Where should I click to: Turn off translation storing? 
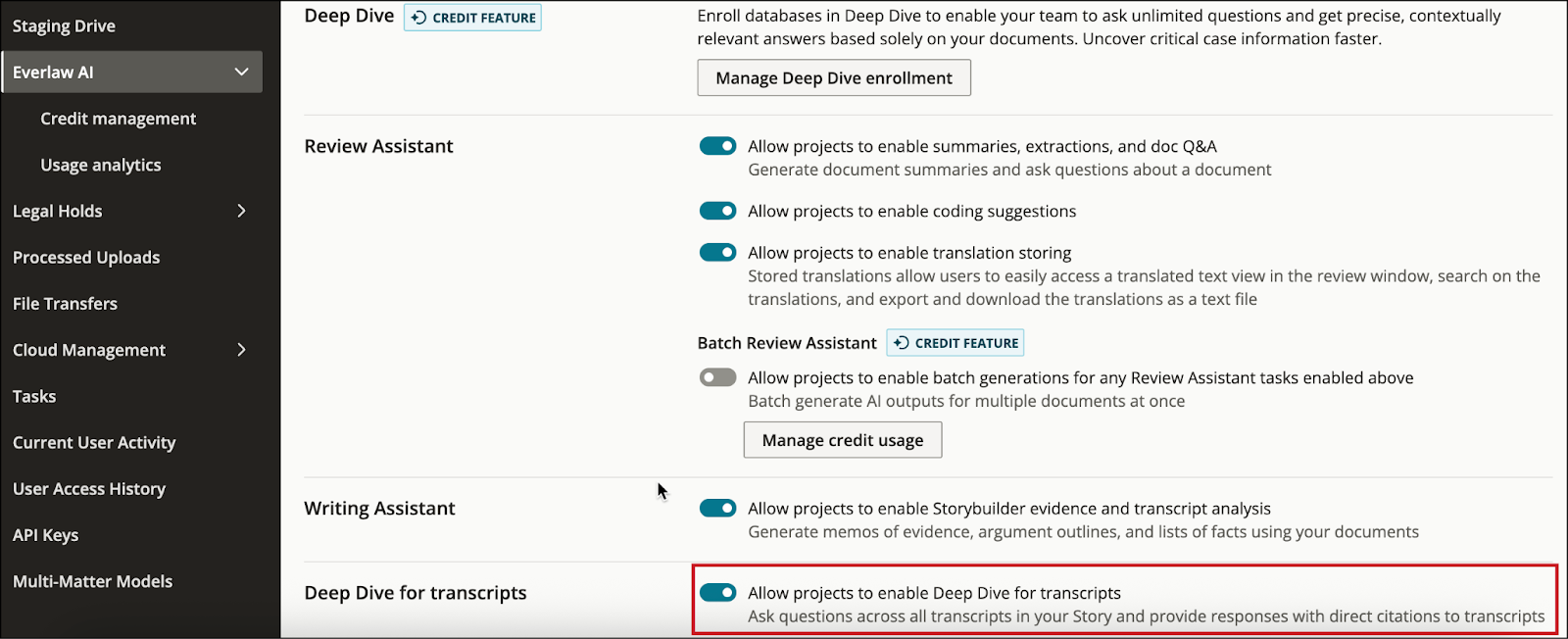coord(717,252)
